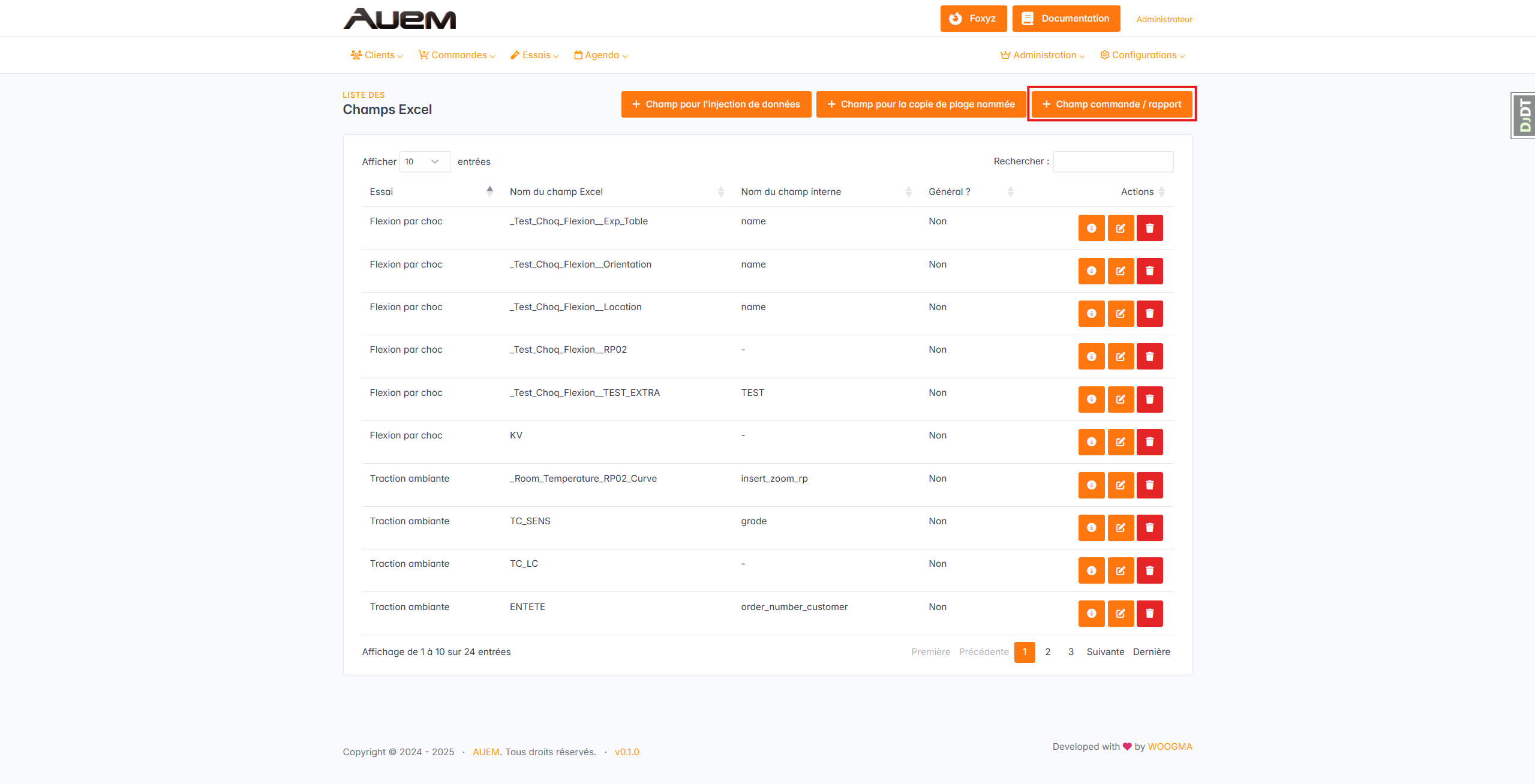
Task: Expand the Configurations dropdown menu
Action: 1143,55
